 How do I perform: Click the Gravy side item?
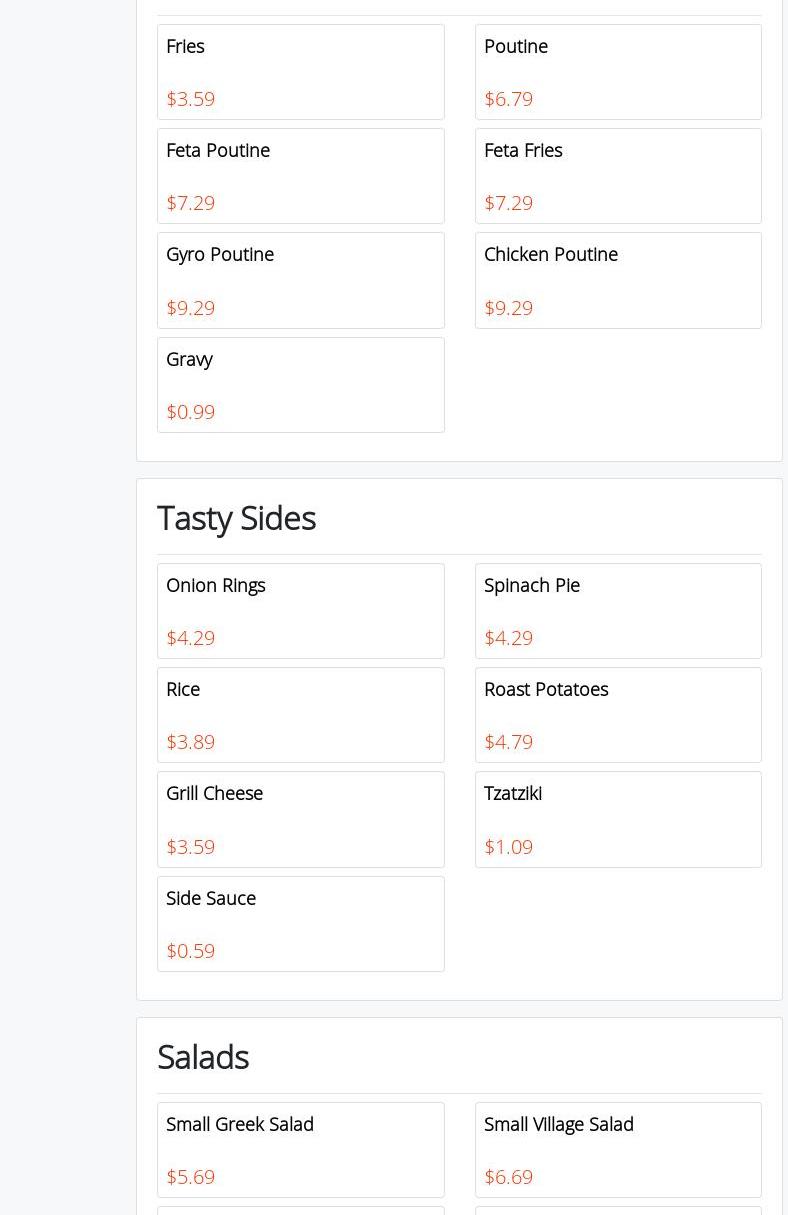point(300,385)
